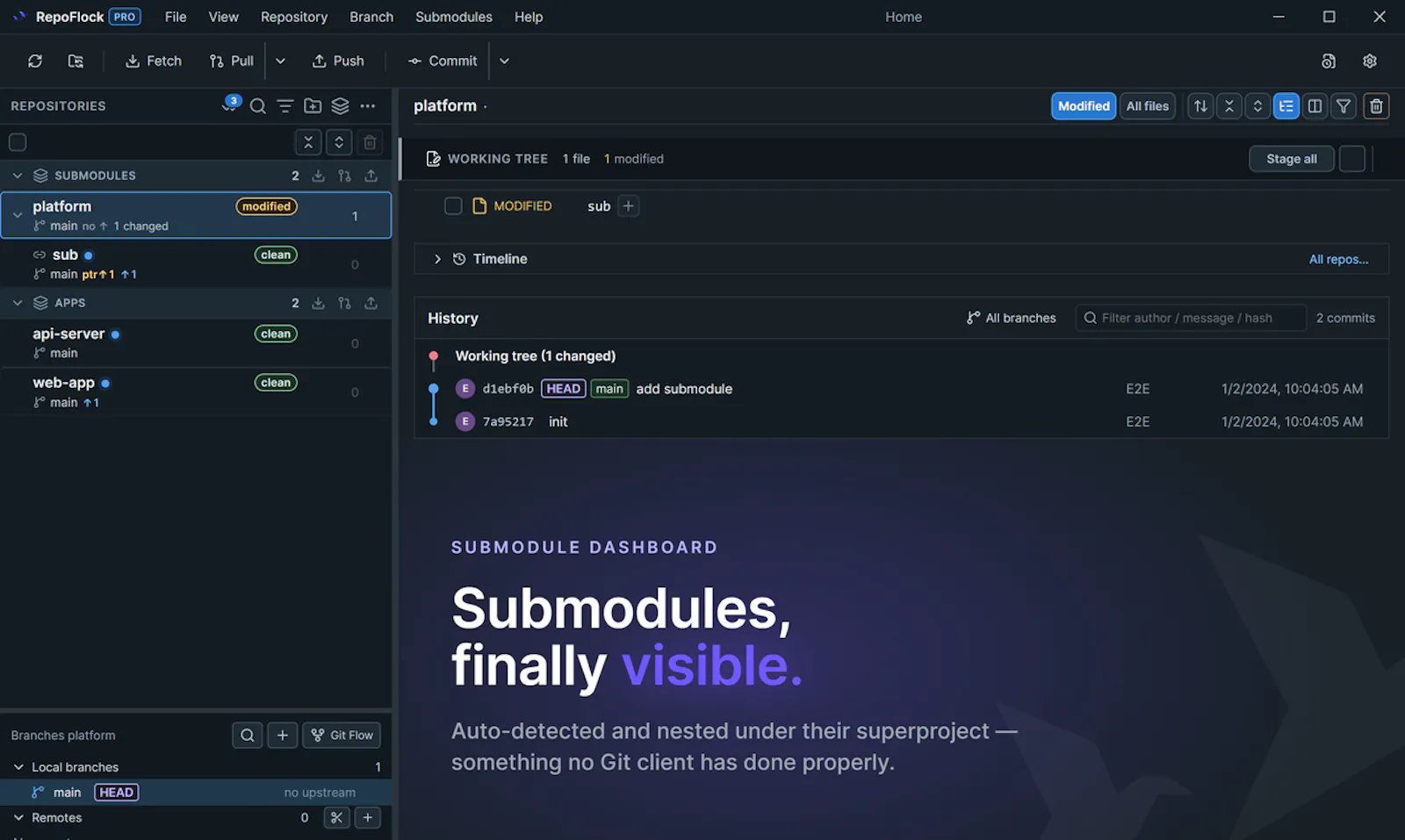The image size is (1405, 840).
Task: Select the sub submodule row
Action: point(196,263)
